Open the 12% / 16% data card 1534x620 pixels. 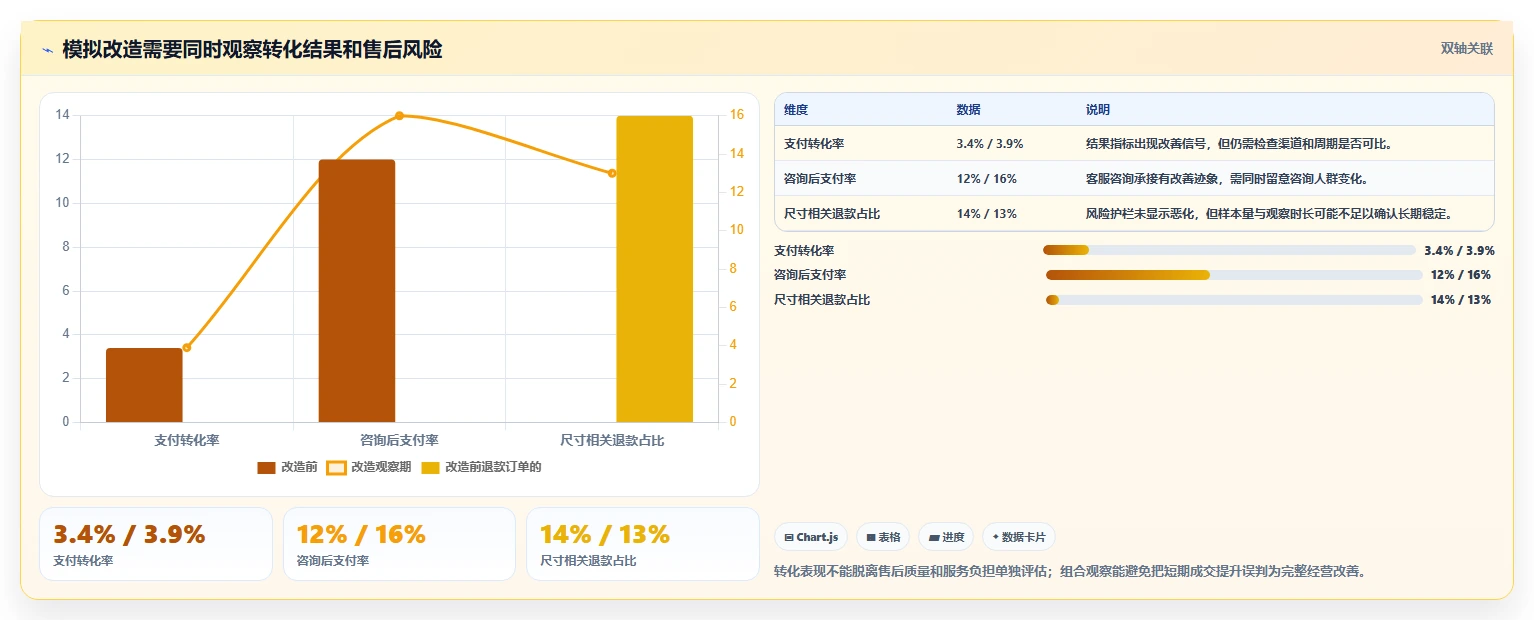pos(399,544)
